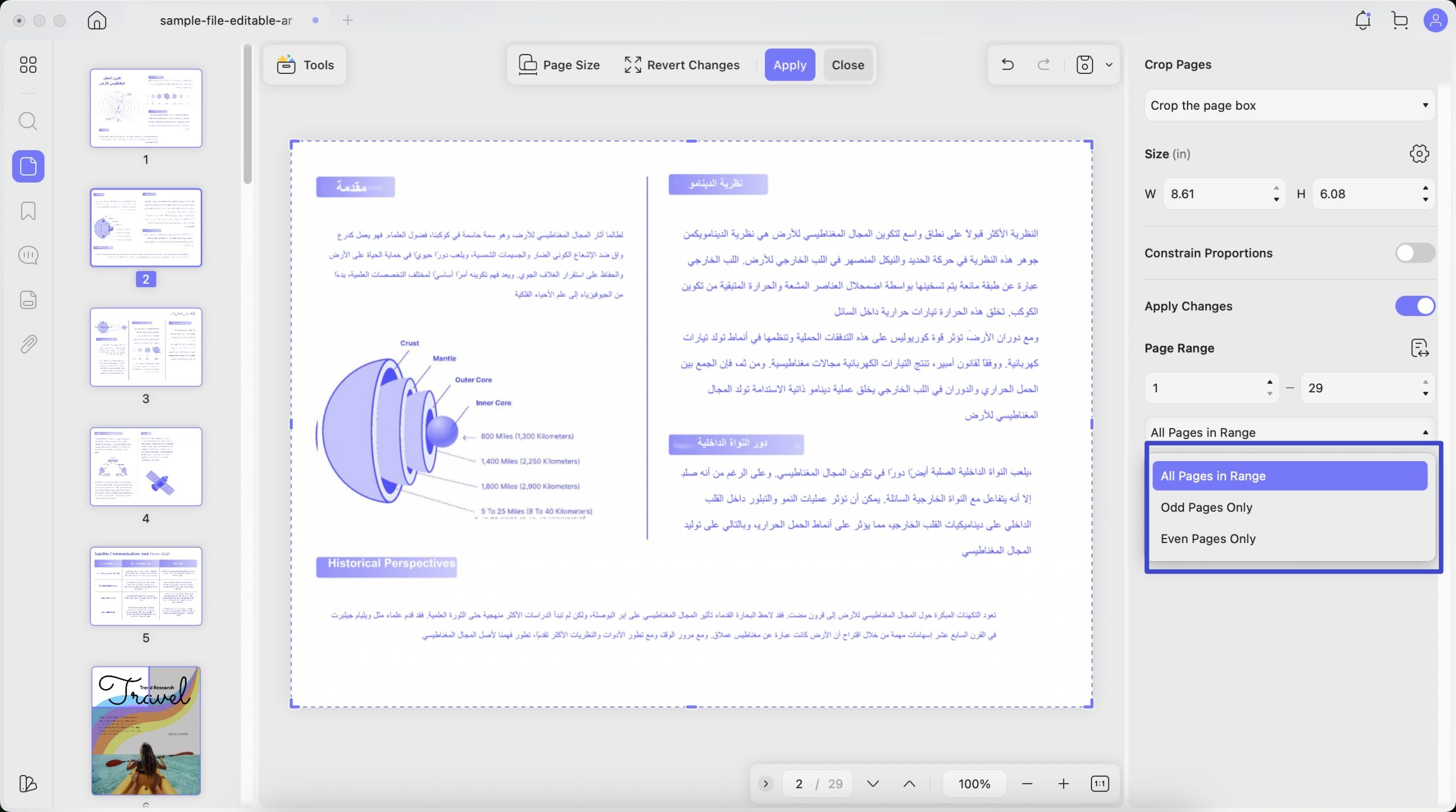Toggle Constrain Proportions switch
Viewport: 1456px width, 812px height.
click(x=1415, y=253)
